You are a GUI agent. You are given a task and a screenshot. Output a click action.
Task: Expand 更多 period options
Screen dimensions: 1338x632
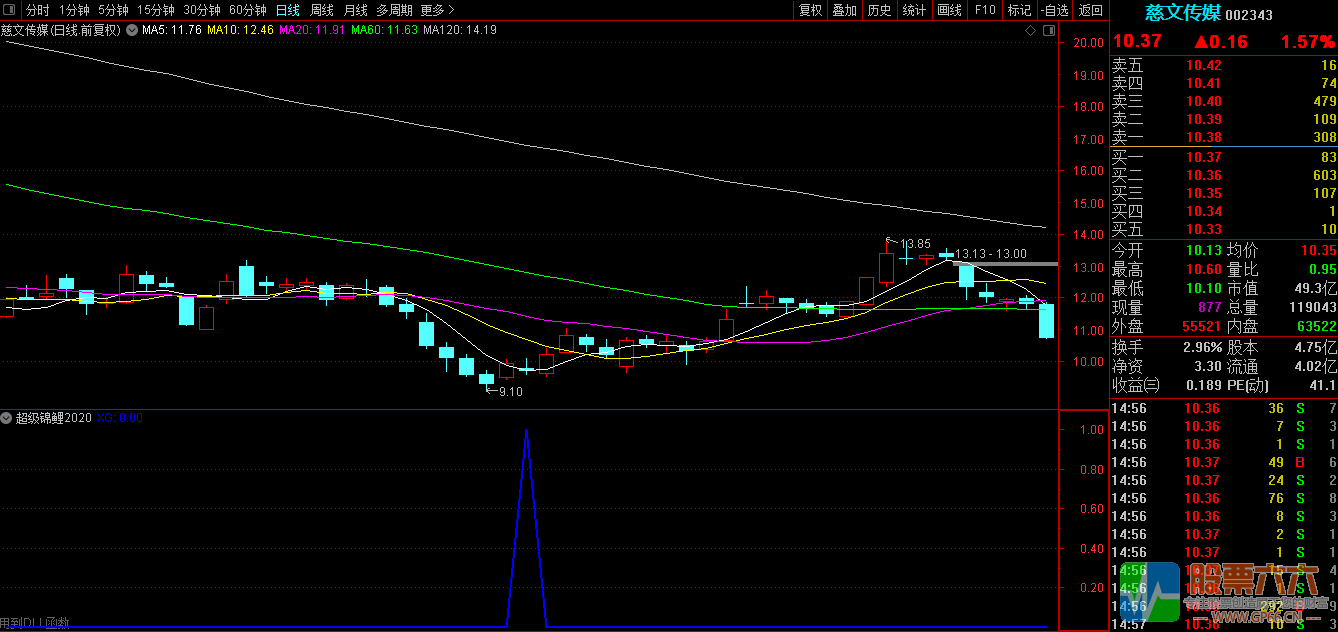[437, 10]
